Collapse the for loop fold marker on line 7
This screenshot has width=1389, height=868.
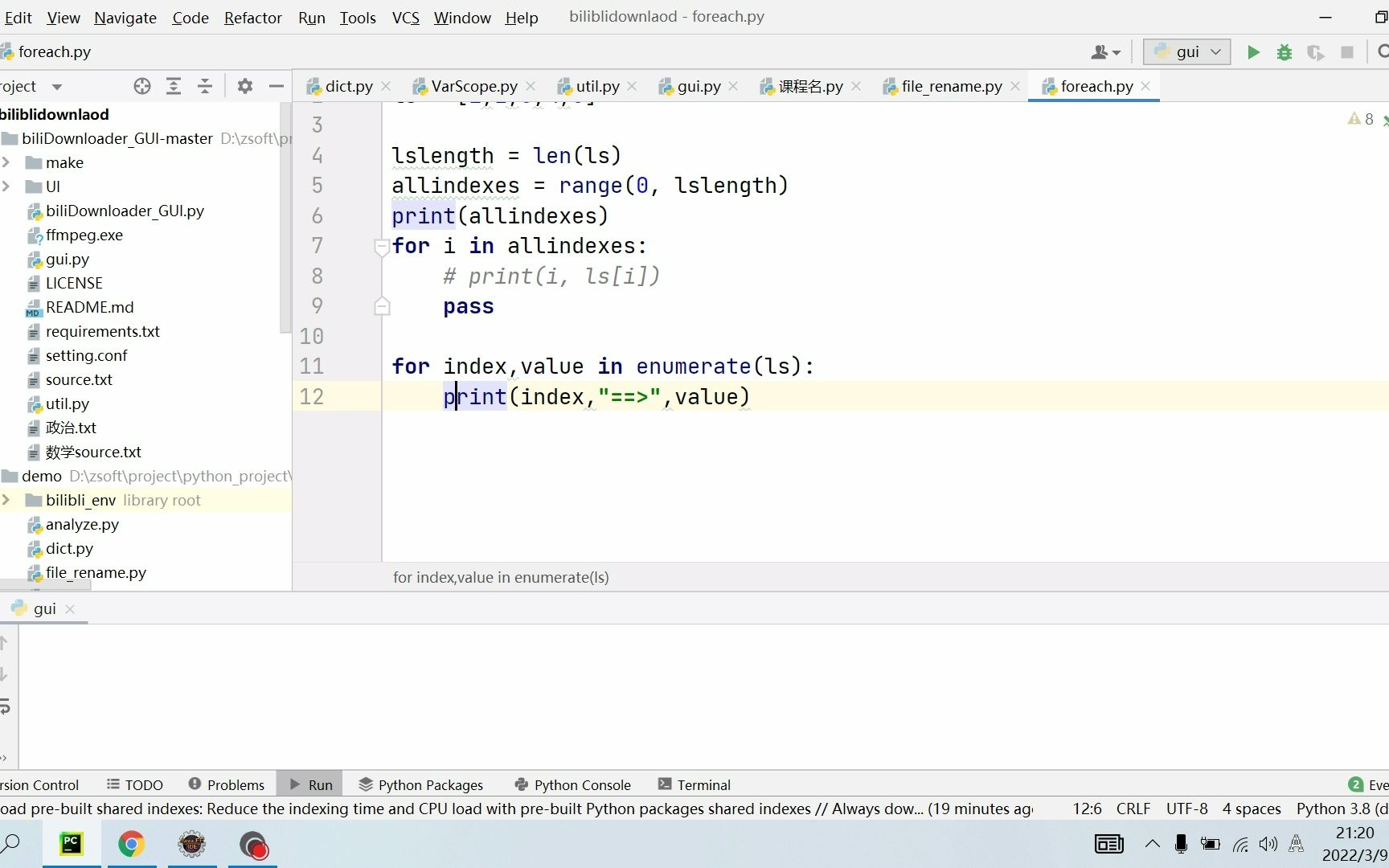tap(382, 247)
